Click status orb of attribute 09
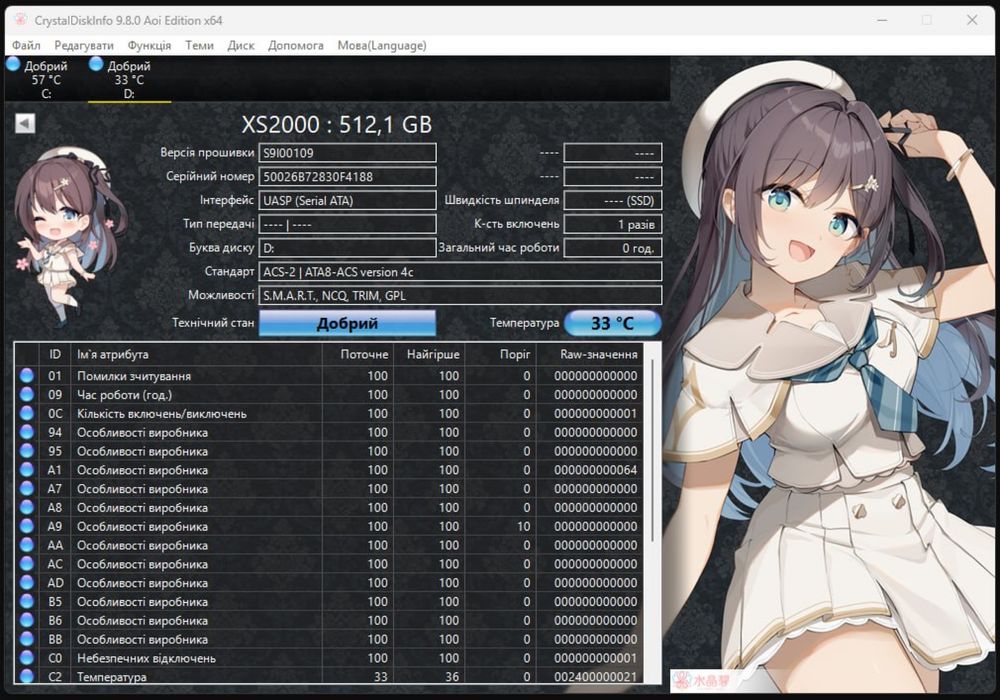This screenshot has width=1000, height=700. click(x=27, y=395)
